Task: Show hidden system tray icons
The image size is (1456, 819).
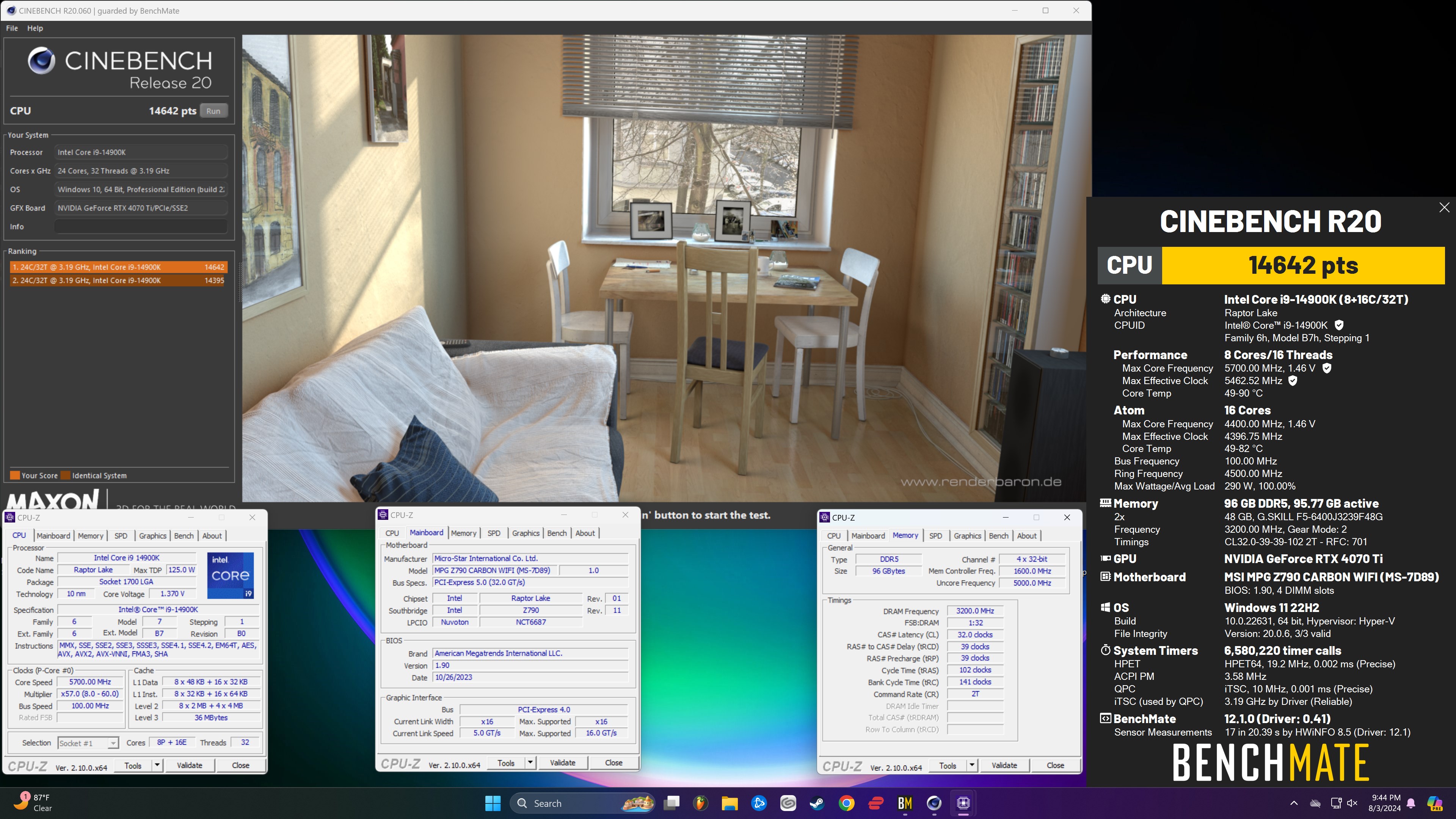Action: pos(1294,803)
